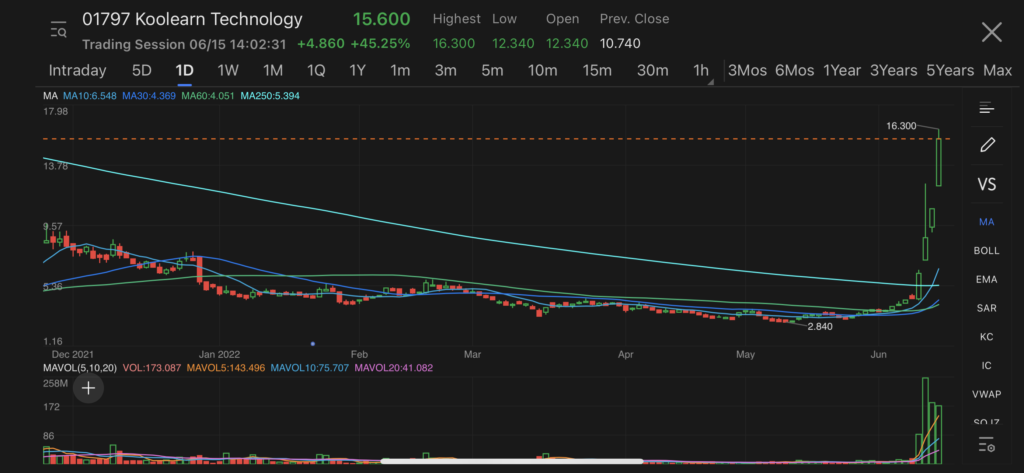Add an indicator with plus button

pos(88,388)
